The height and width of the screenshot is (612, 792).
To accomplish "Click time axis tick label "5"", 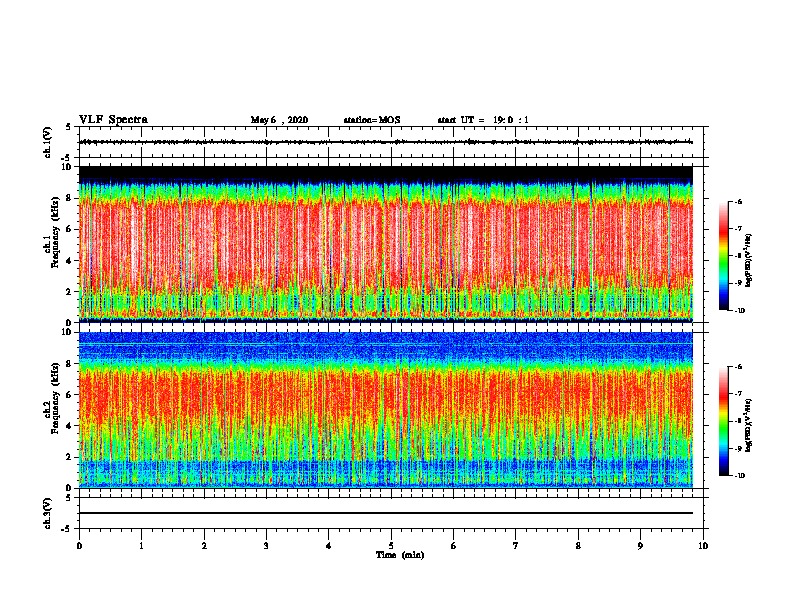I will pyautogui.click(x=391, y=546).
